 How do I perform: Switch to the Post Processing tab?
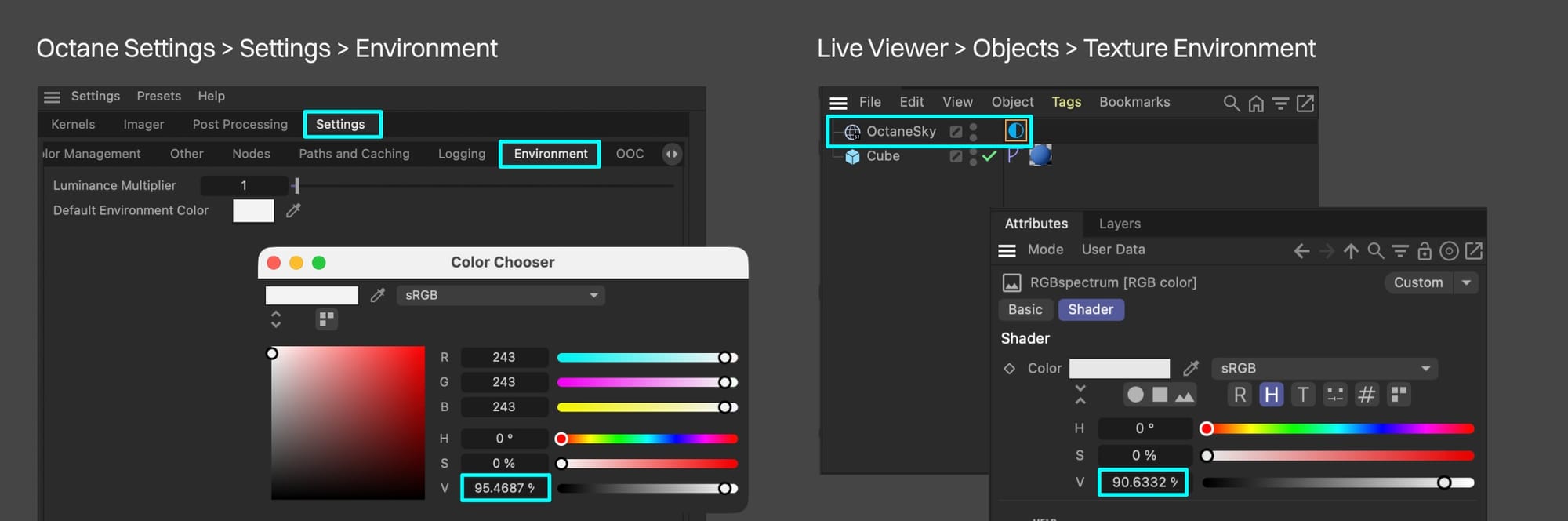(x=240, y=124)
